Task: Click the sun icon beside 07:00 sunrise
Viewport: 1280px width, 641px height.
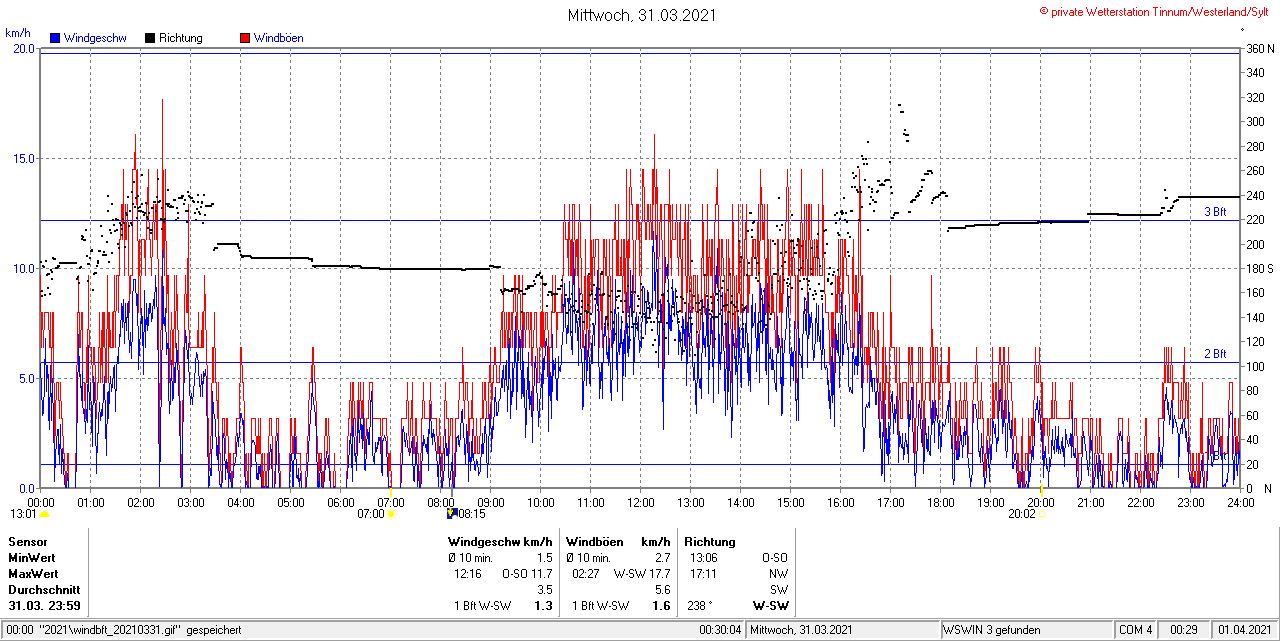Action: [x=391, y=514]
